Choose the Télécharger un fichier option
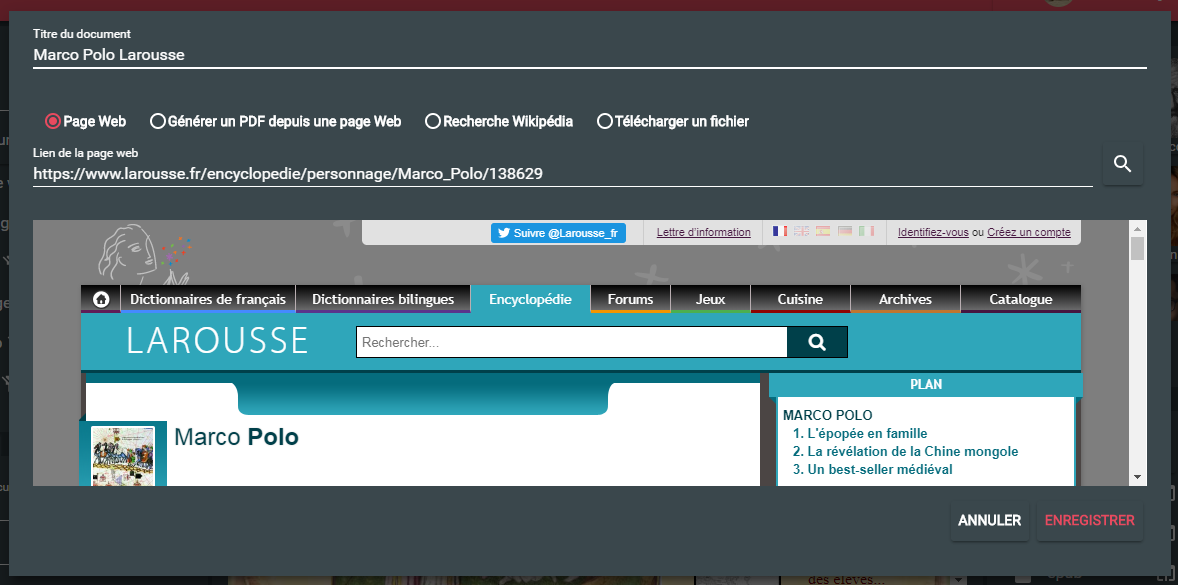This screenshot has height=585, width=1178. pos(604,121)
